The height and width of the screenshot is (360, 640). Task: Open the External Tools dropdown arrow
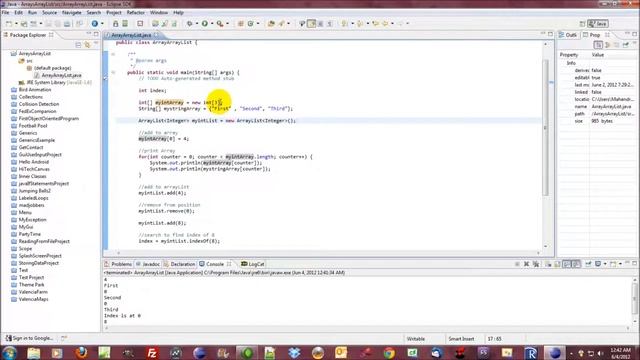227,24
